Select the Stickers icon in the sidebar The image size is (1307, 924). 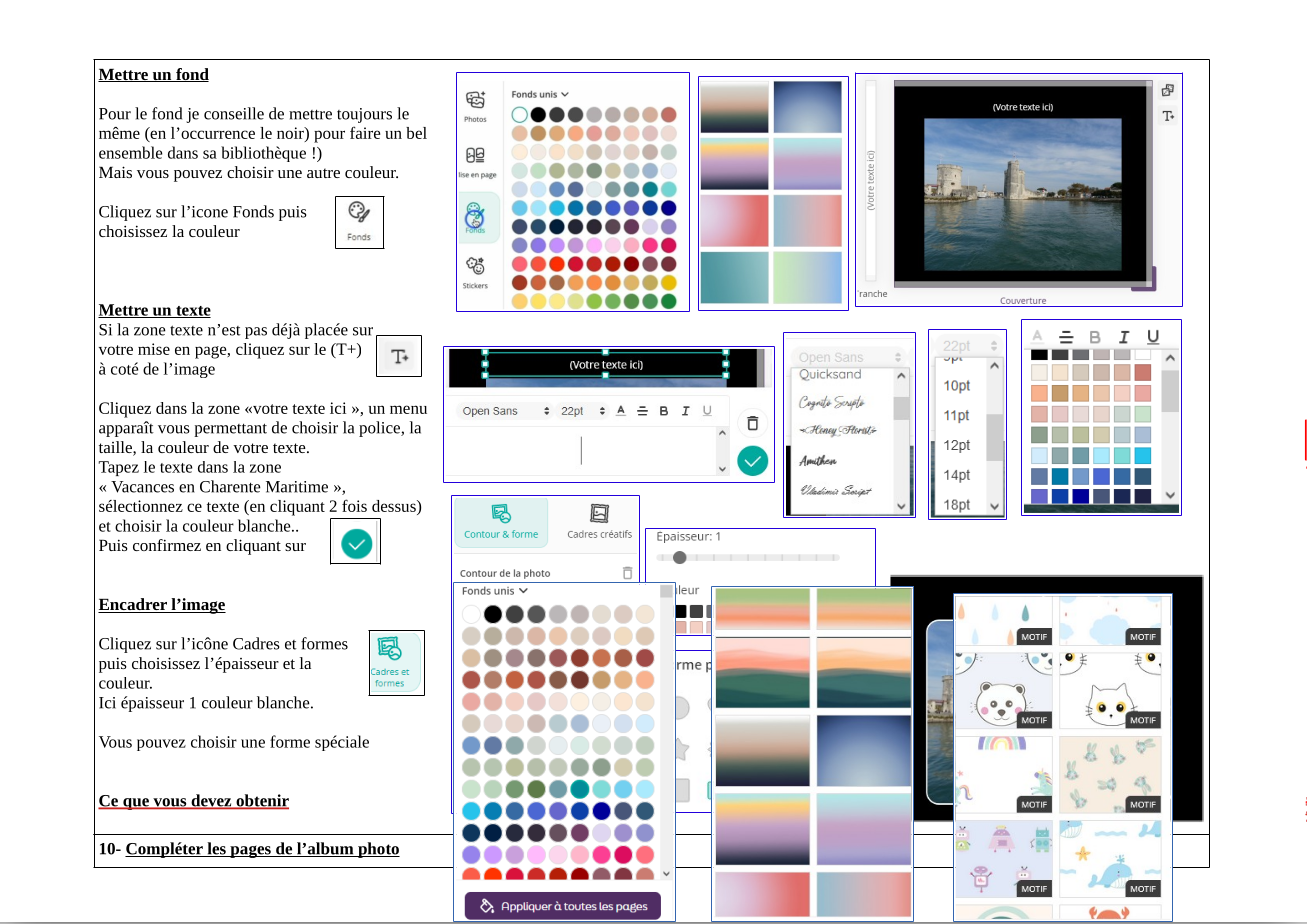475,271
